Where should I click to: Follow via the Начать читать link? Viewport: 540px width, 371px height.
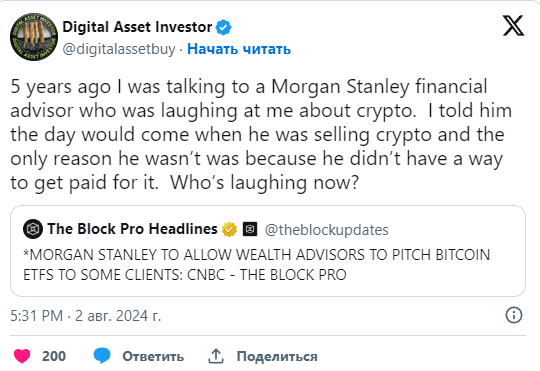(x=239, y=49)
